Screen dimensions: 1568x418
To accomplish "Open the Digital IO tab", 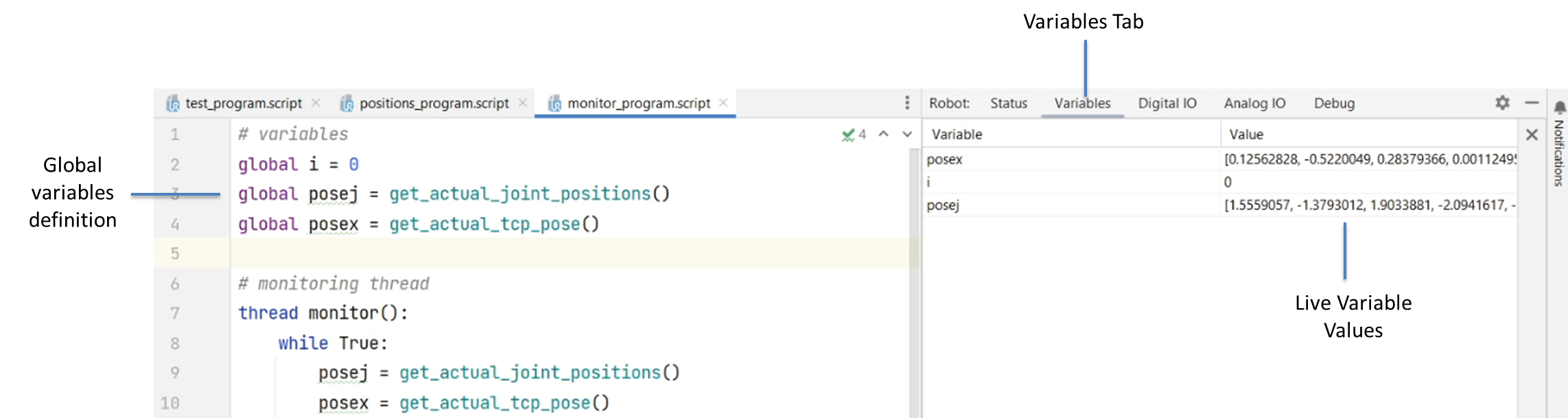I will coord(1167,104).
